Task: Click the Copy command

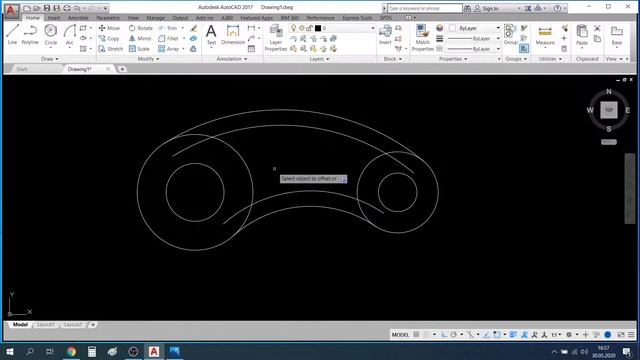Action: (109, 38)
